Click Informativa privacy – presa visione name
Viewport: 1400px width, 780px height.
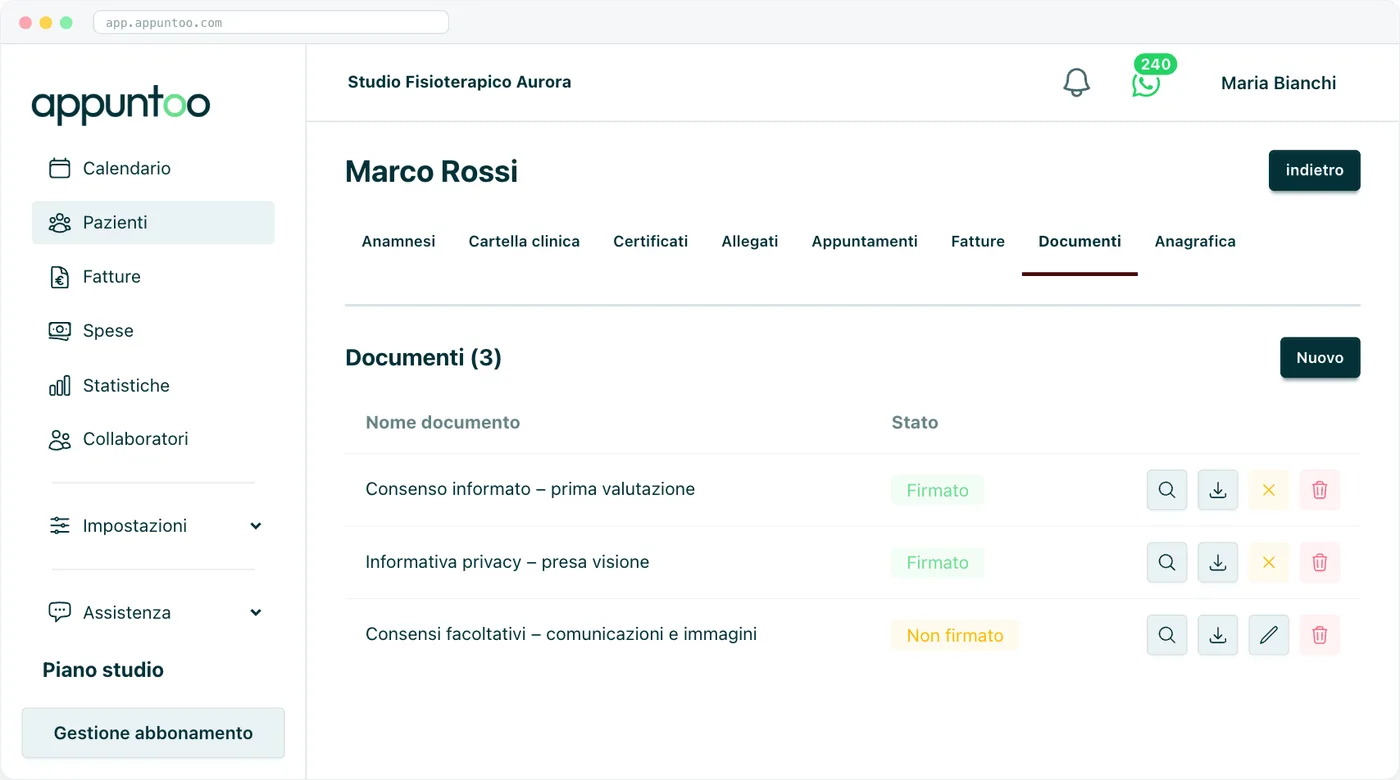pyautogui.click(x=507, y=562)
